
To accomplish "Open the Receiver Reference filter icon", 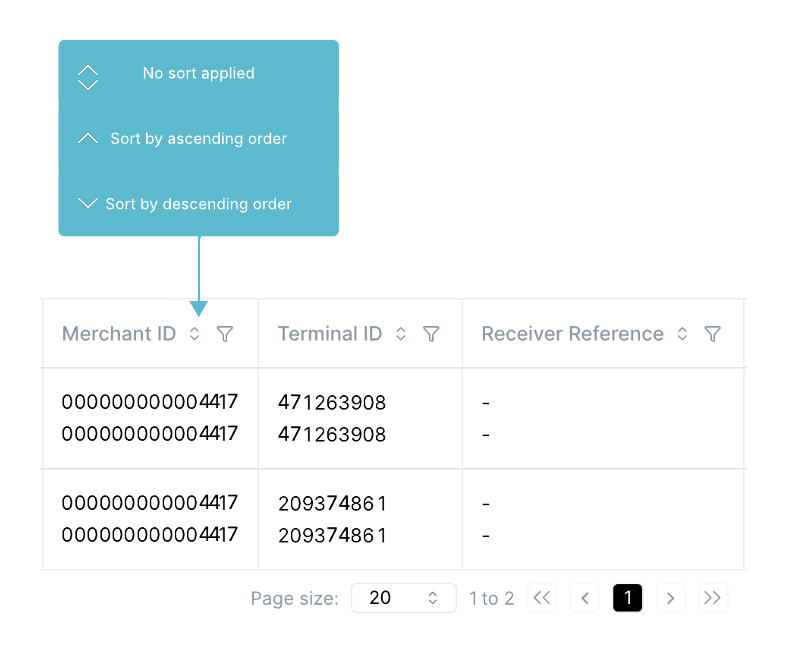I will [712, 334].
